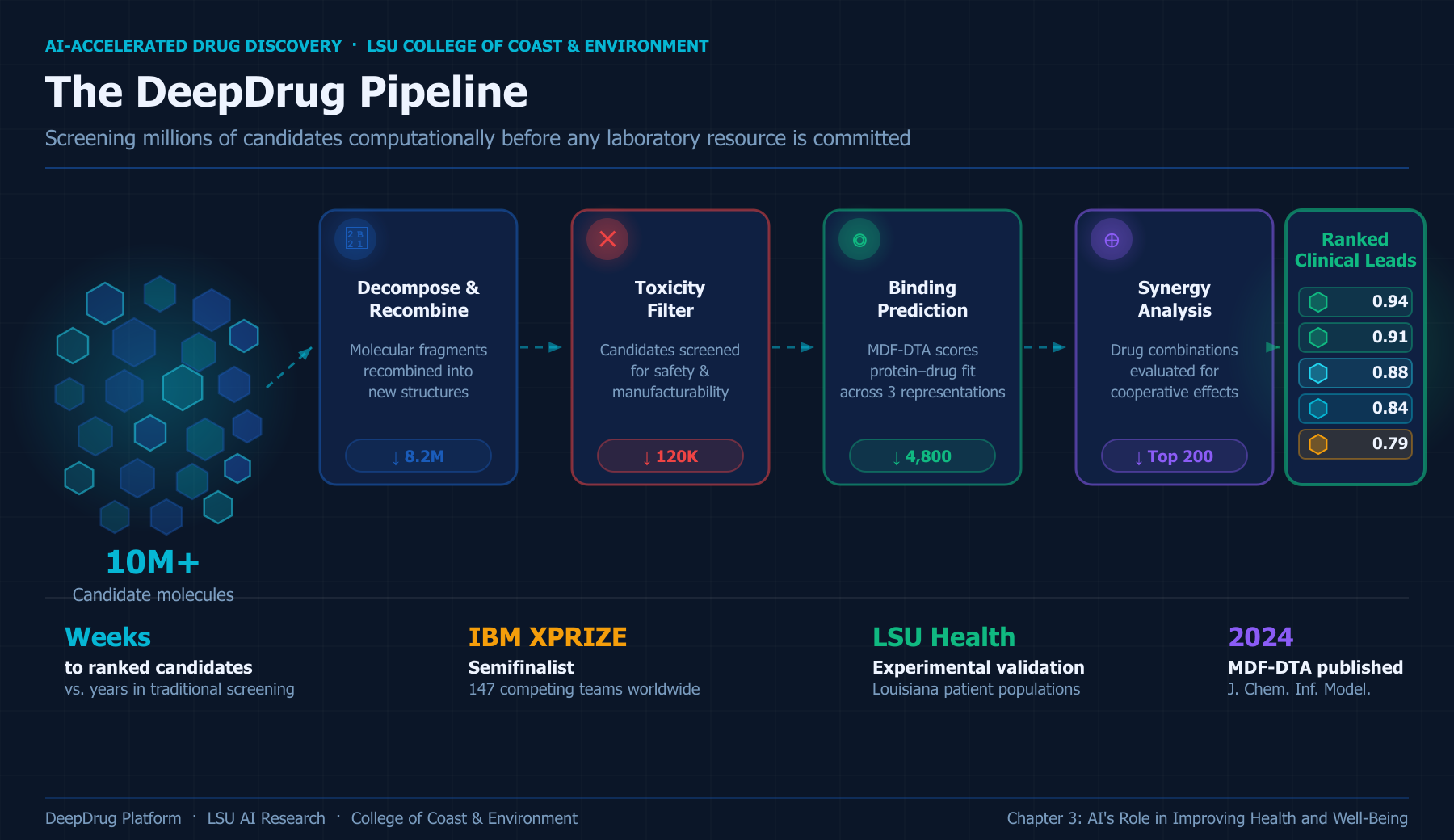Image resolution: width=1454 pixels, height=840 pixels.
Task: Click the Ranked Clinical Leads heading
Action: (1355, 250)
